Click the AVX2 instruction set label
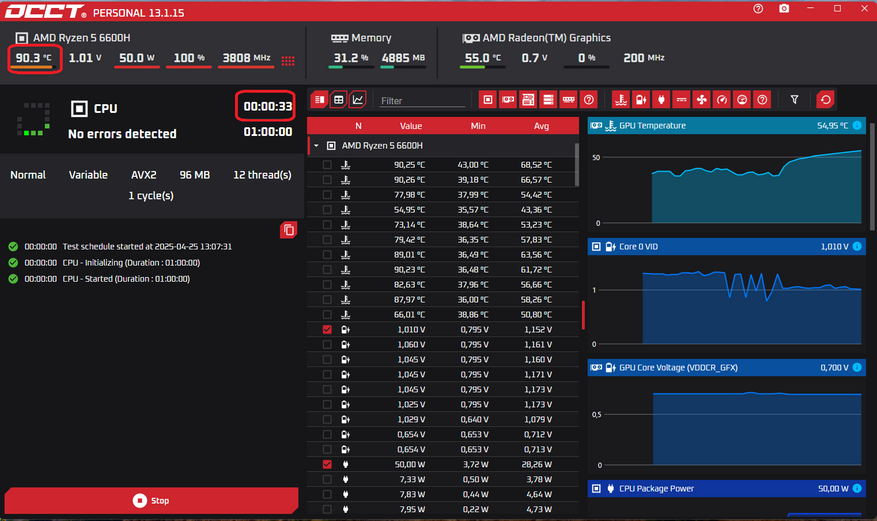 [x=144, y=175]
